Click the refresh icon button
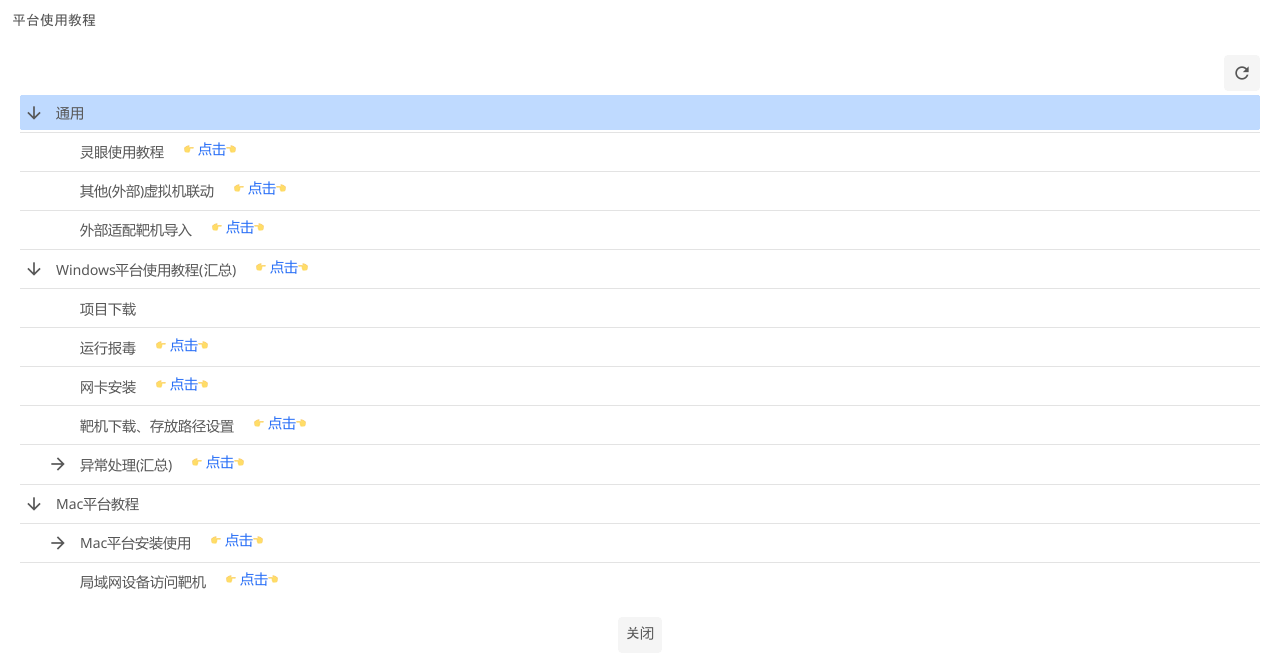 [x=1242, y=73]
